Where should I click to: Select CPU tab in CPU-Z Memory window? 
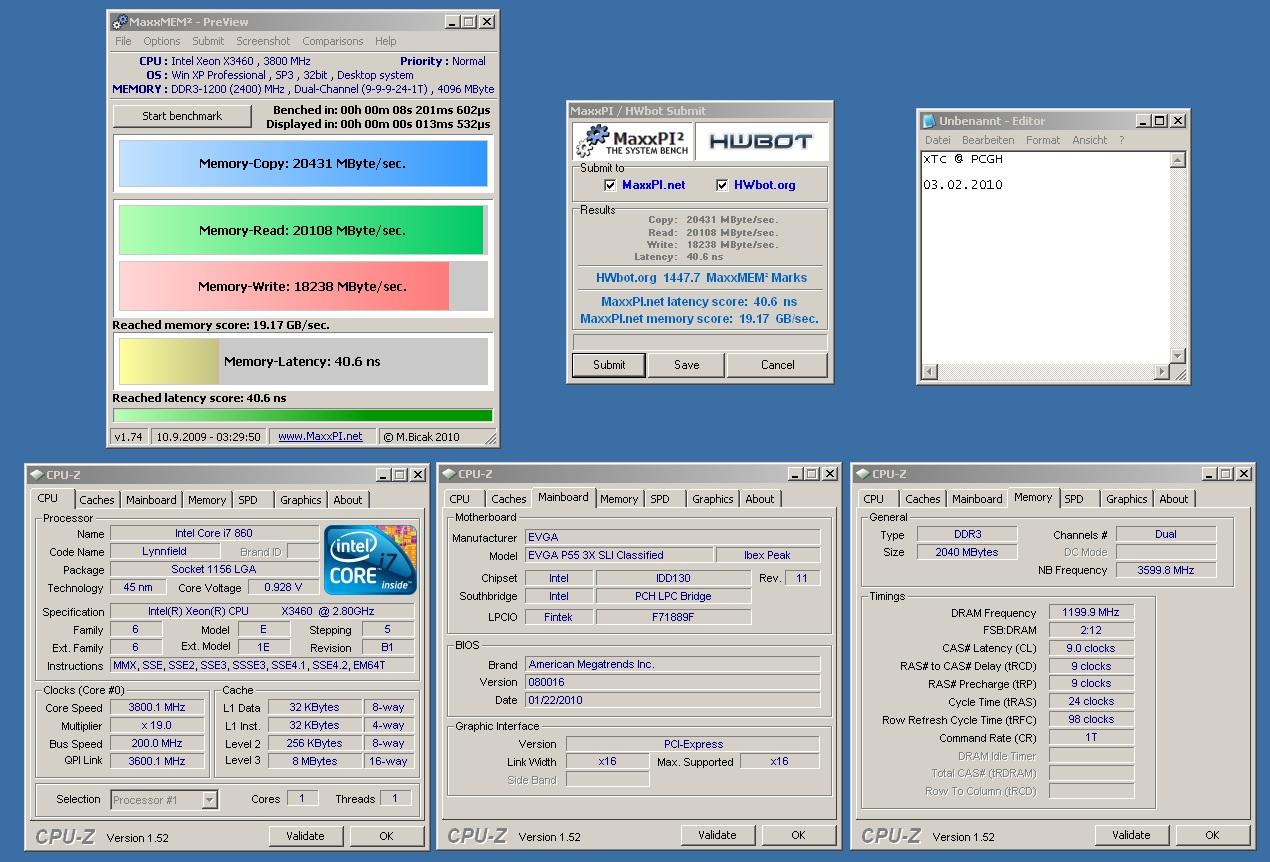(x=874, y=499)
